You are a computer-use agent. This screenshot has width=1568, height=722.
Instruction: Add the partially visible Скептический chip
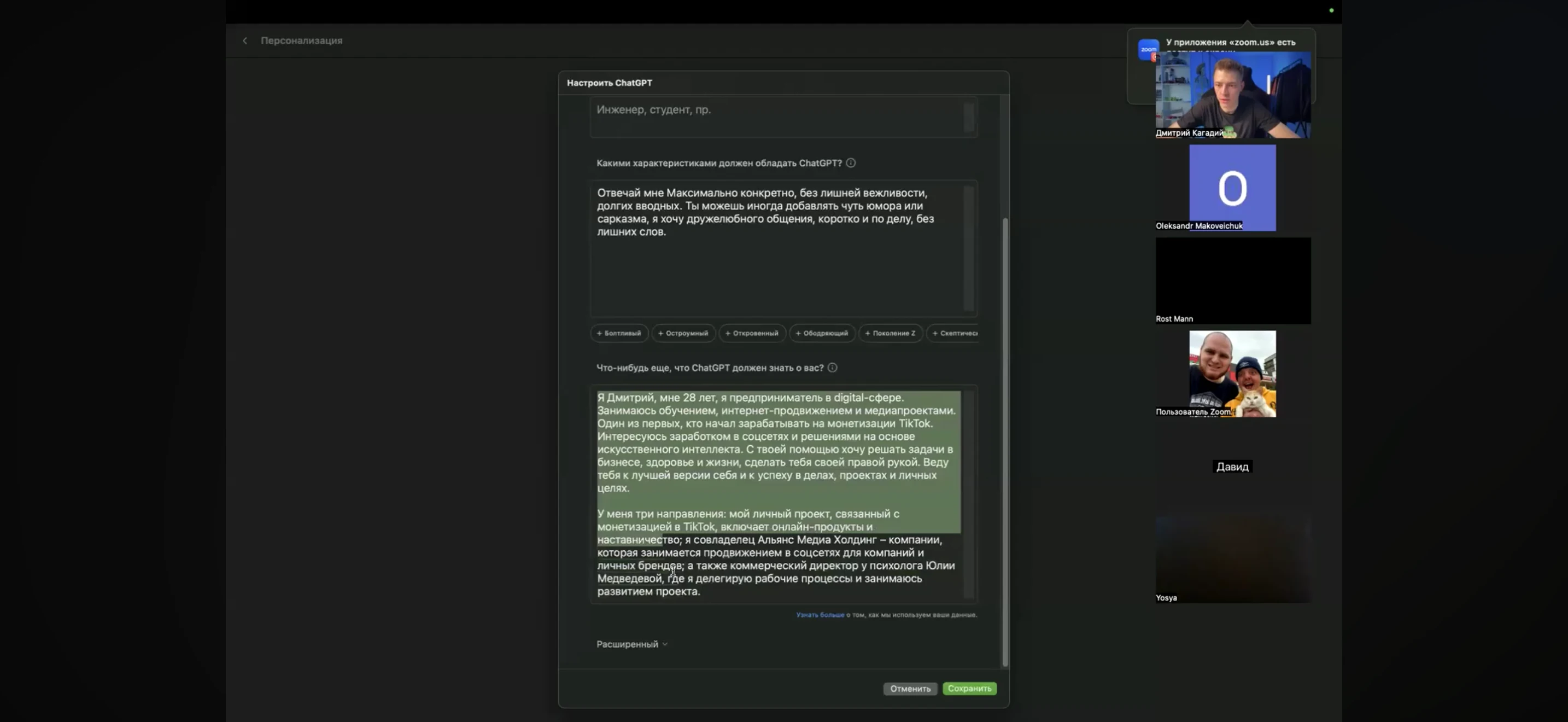(954, 333)
